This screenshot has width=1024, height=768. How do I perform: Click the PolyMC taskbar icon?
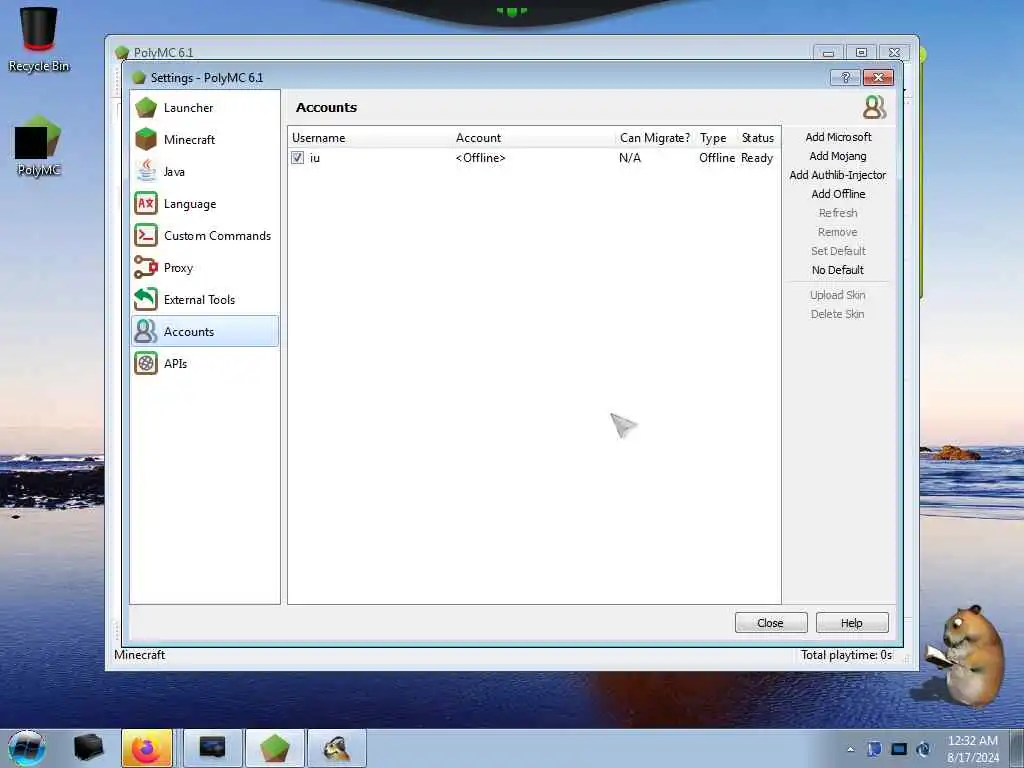[274, 748]
